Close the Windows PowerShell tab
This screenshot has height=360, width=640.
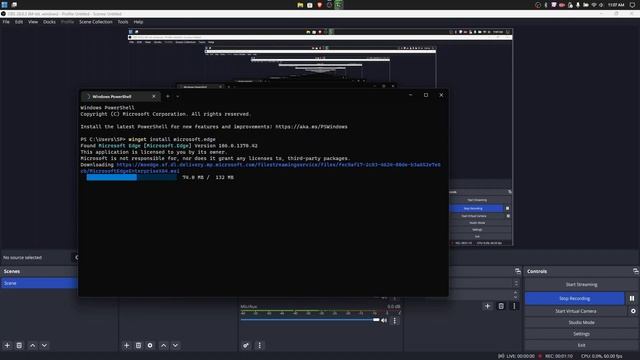click(x=154, y=96)
